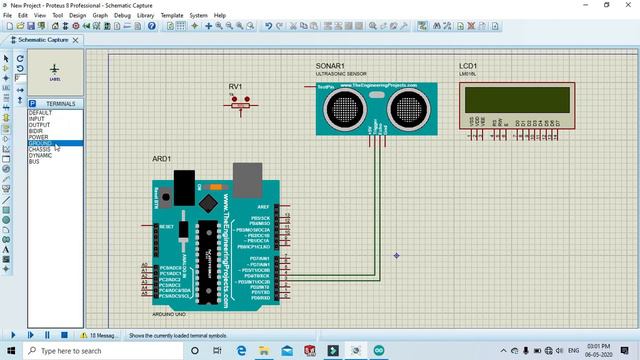
Task: Click the red X Remove Sheet icon
Action: coord(471,26)
